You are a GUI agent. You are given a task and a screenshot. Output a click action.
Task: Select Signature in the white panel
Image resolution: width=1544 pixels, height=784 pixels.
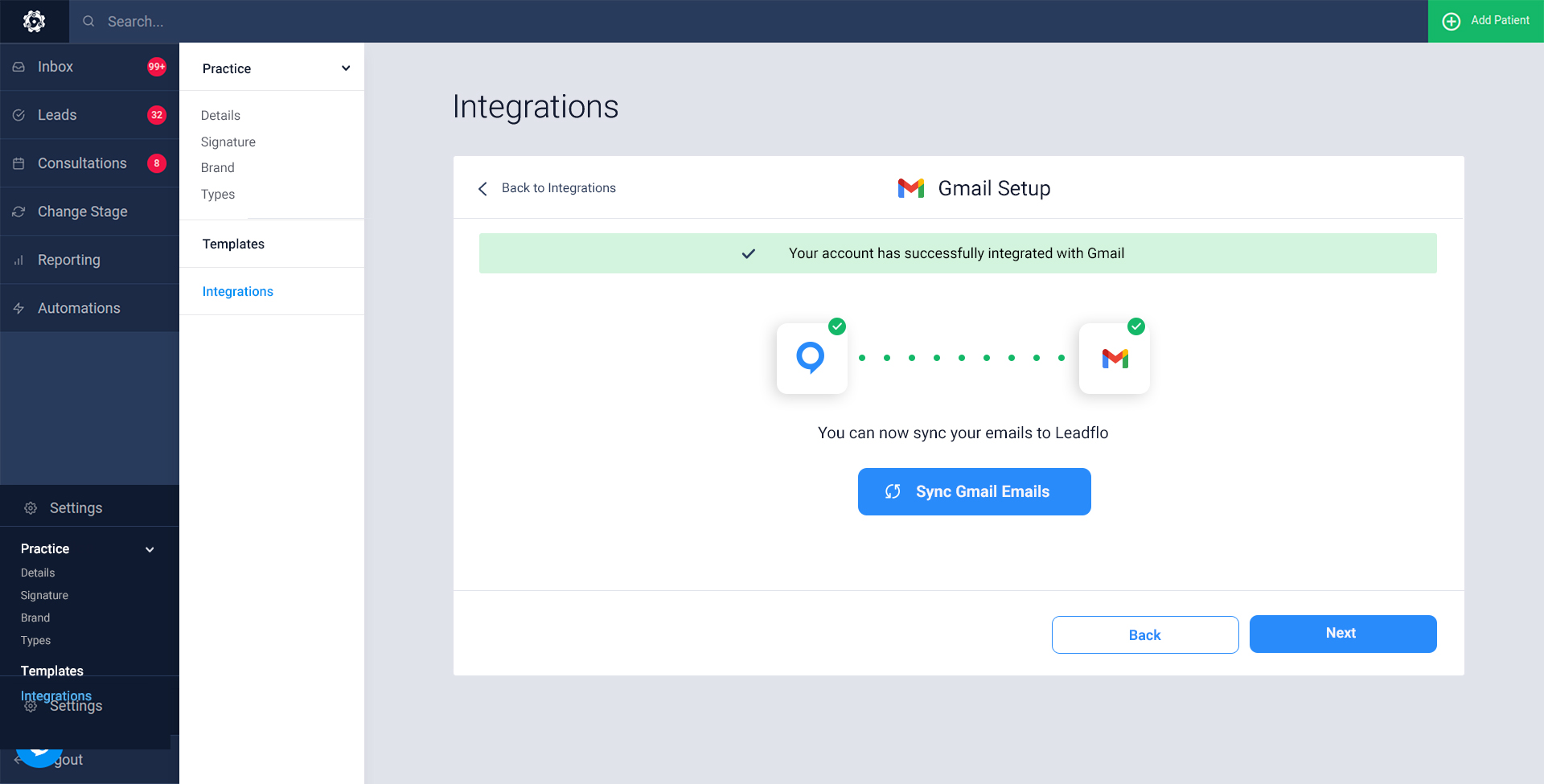[228, 142]
